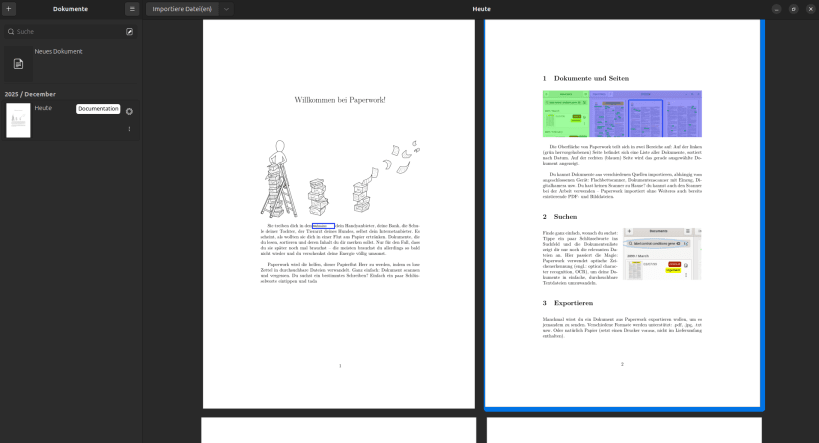Close the Paperwork window
Screen dimensions: 819x443
tap(811, 9)
